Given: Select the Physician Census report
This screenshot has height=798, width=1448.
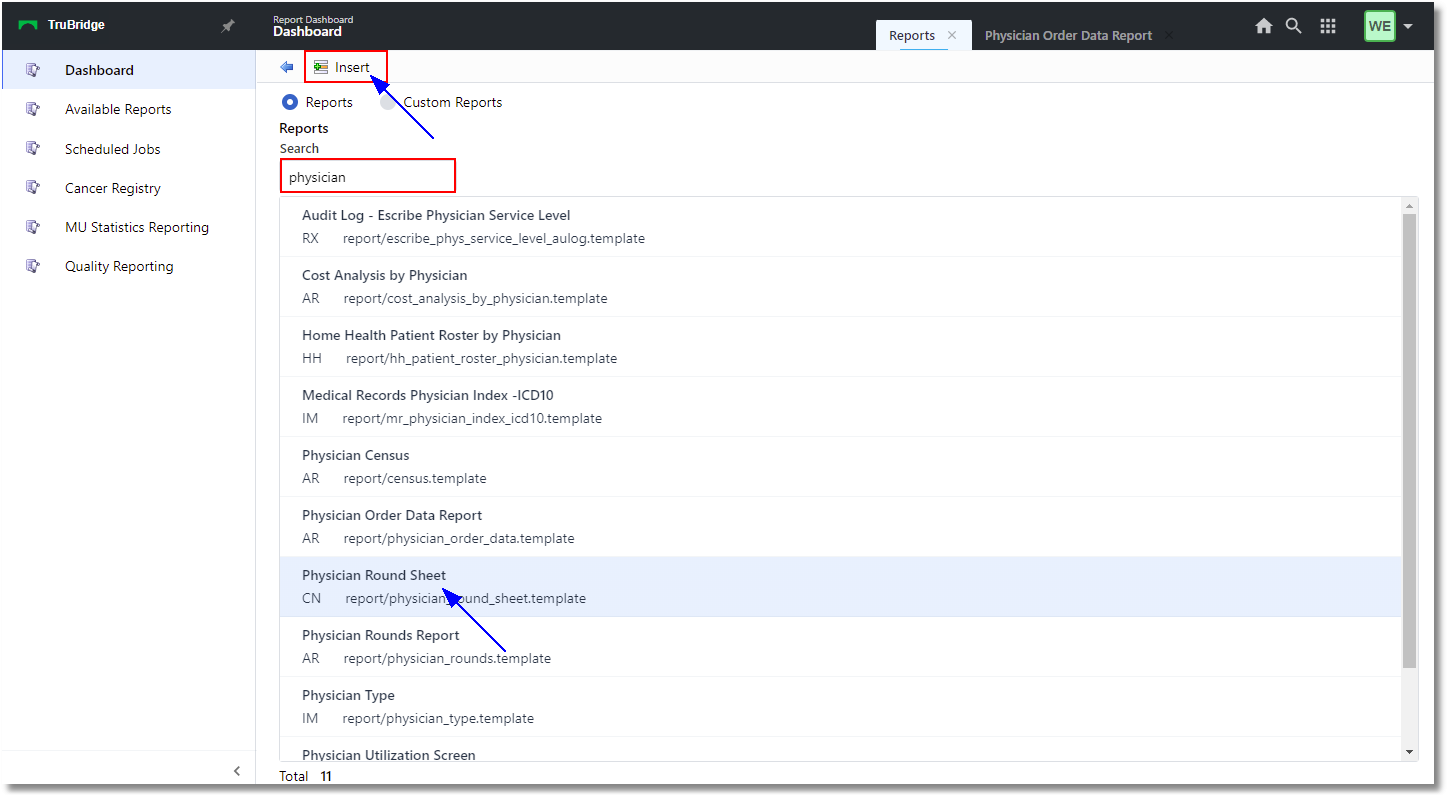Looking at the screenshot, I should click(840, 467).
